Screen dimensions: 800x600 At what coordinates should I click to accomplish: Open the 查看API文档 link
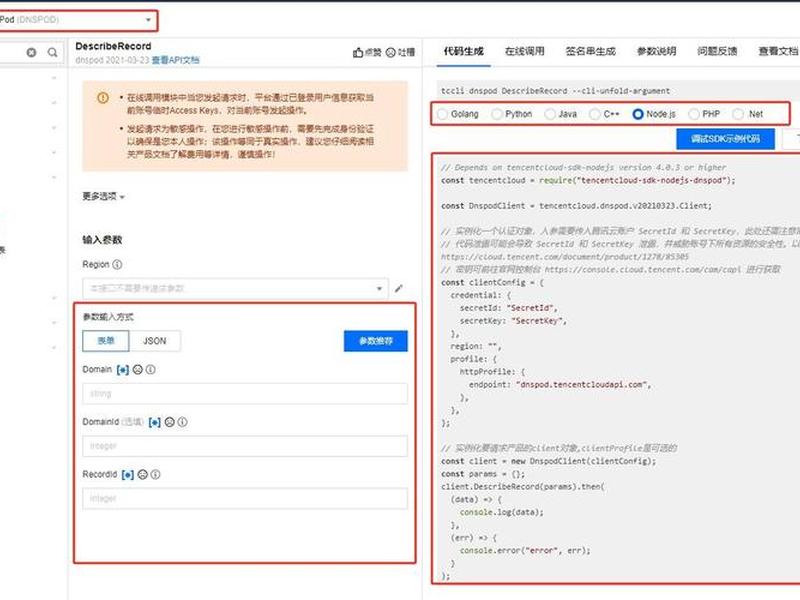(x=176, y=60)
